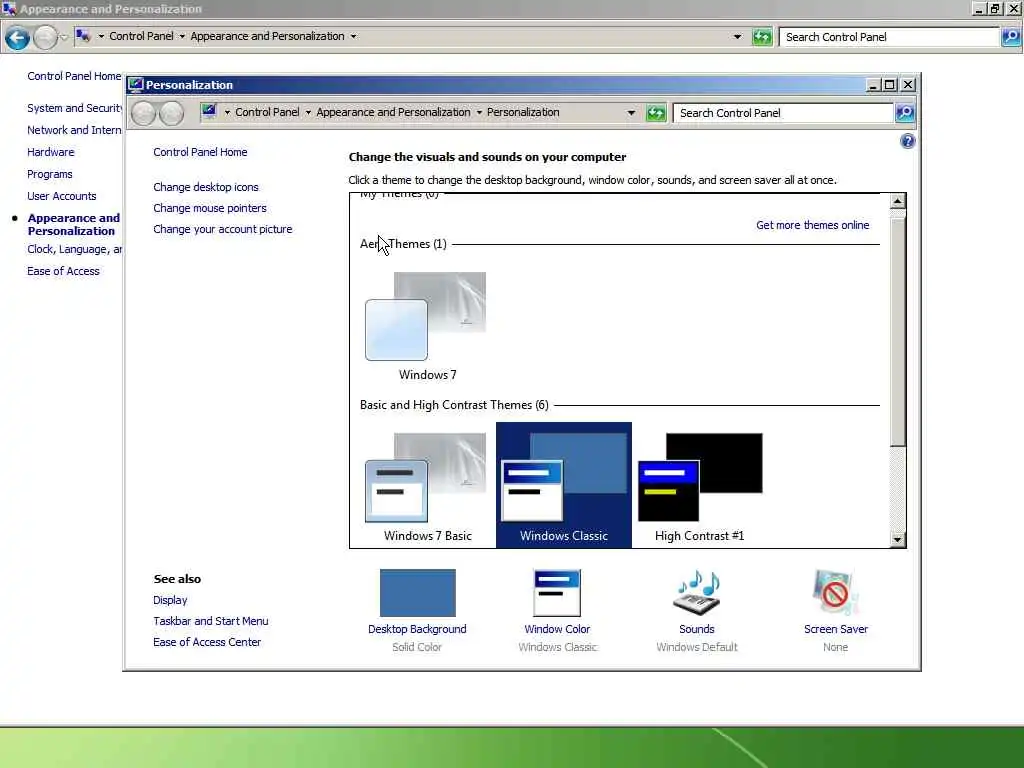
Task: Open Desktop Background settings icon
Action: (x=417, y=592)
